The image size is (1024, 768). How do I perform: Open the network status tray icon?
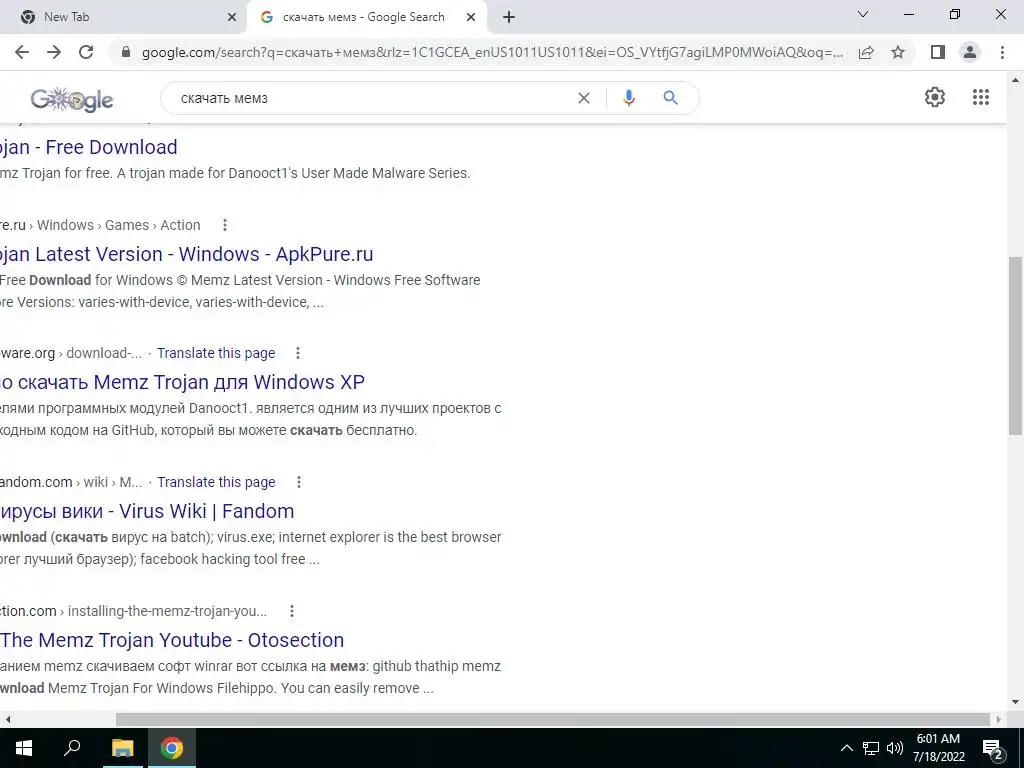pyautogui.click(x=871, y=748)
